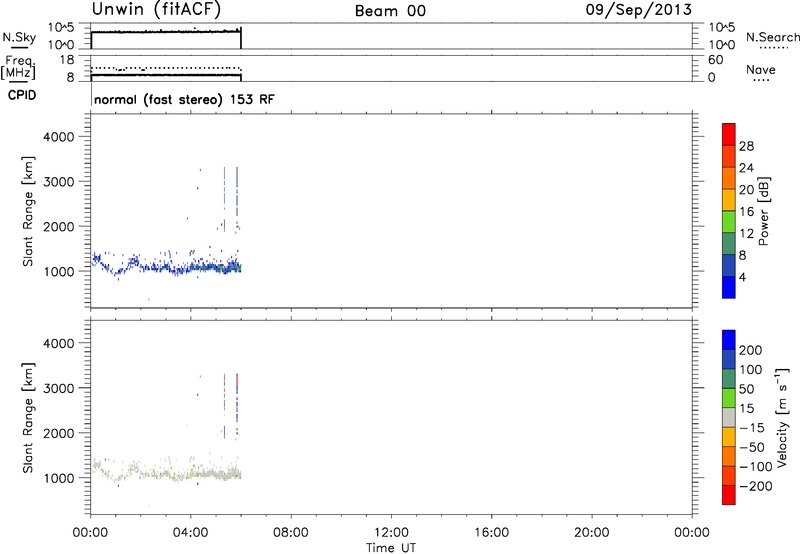800x554 pixels.
Task: Click the 08:00 time tick label
Action: pyautogui.click(x=290, y=533)
